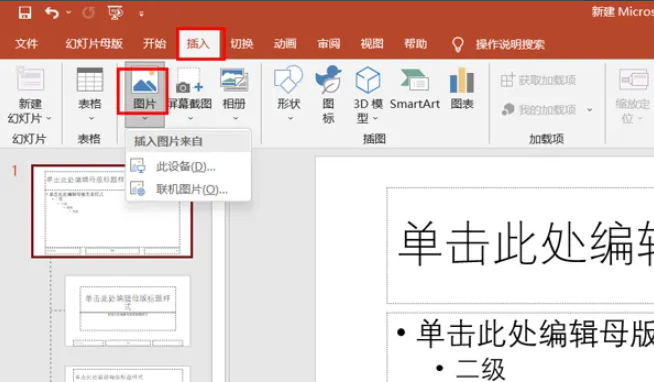Undo the last action
654x382 pixels.
[x=52, y=13]
